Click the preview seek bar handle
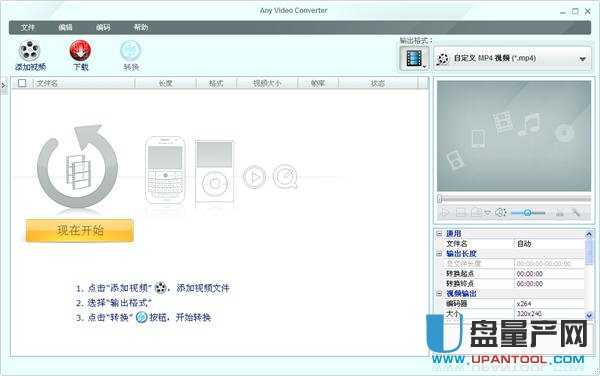The width and height of the screenshot is (600, 376). click(x=440, y=199)
